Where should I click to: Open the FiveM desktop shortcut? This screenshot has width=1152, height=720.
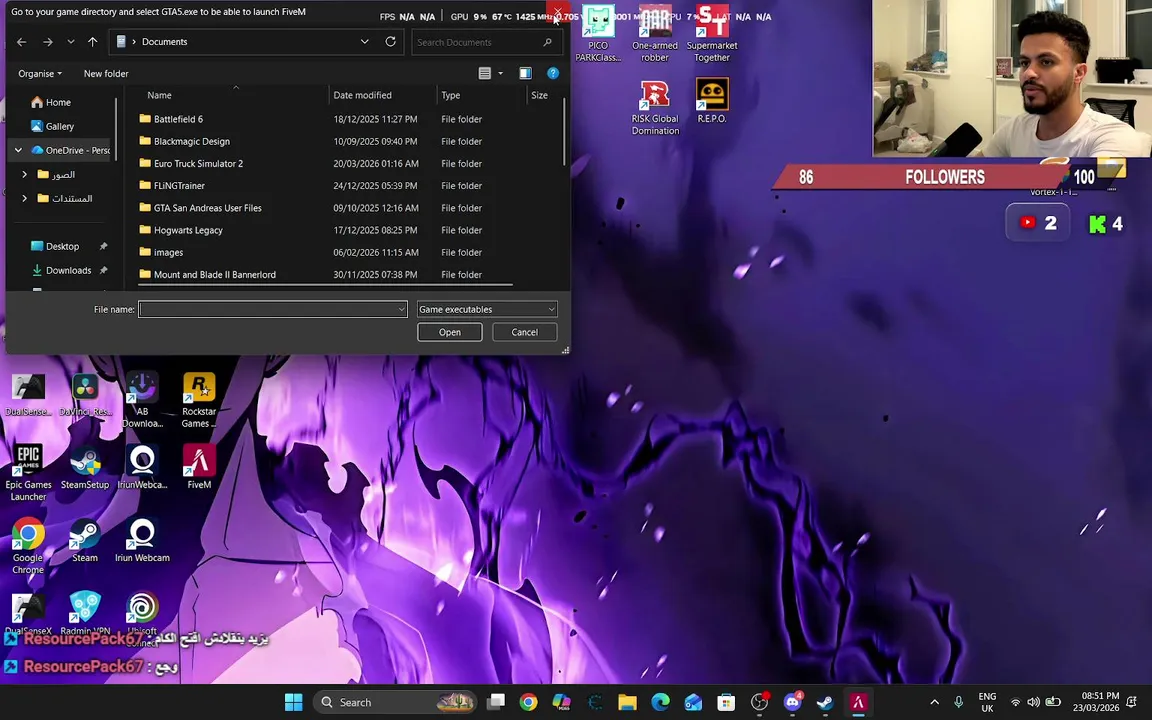pos(199,467)
